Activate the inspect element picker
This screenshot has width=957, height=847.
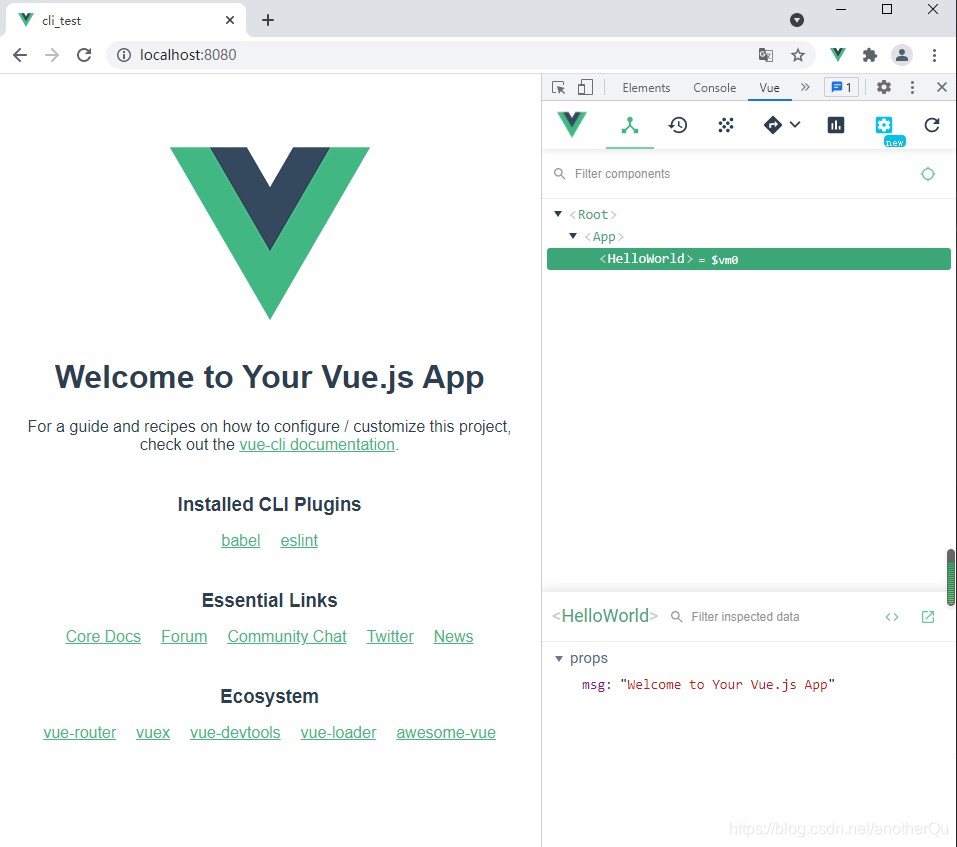[x=558, y=87]
